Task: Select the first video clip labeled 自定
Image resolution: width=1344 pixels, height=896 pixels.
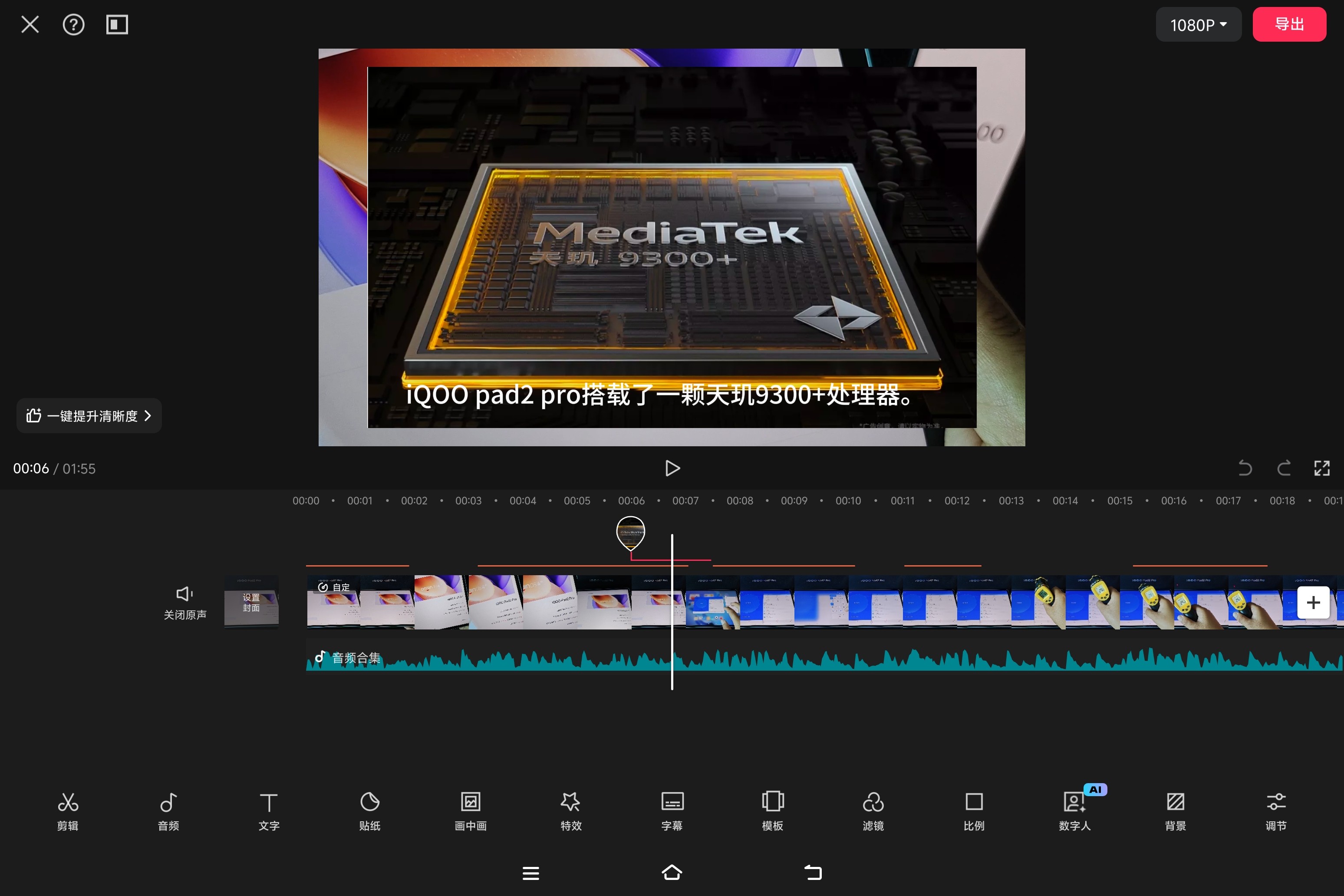Action: coord(361,602)
